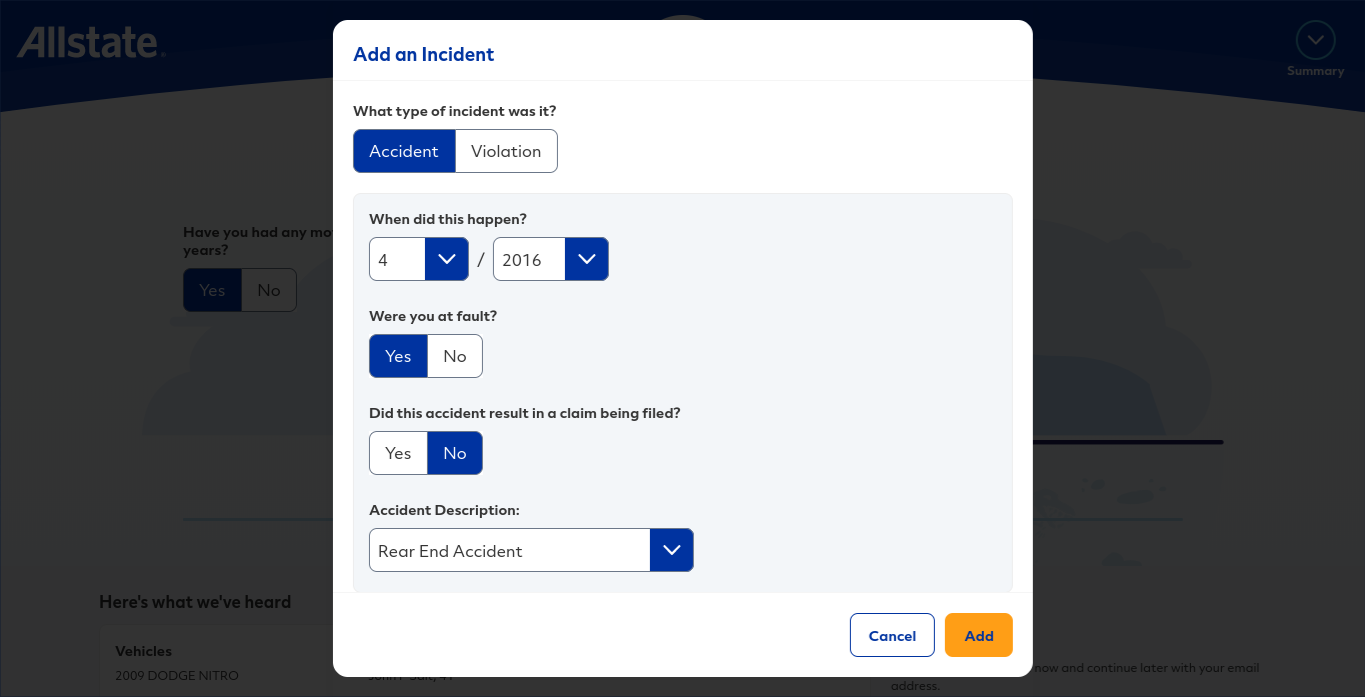Expand the Summary chevron icon

point(1315,41)
